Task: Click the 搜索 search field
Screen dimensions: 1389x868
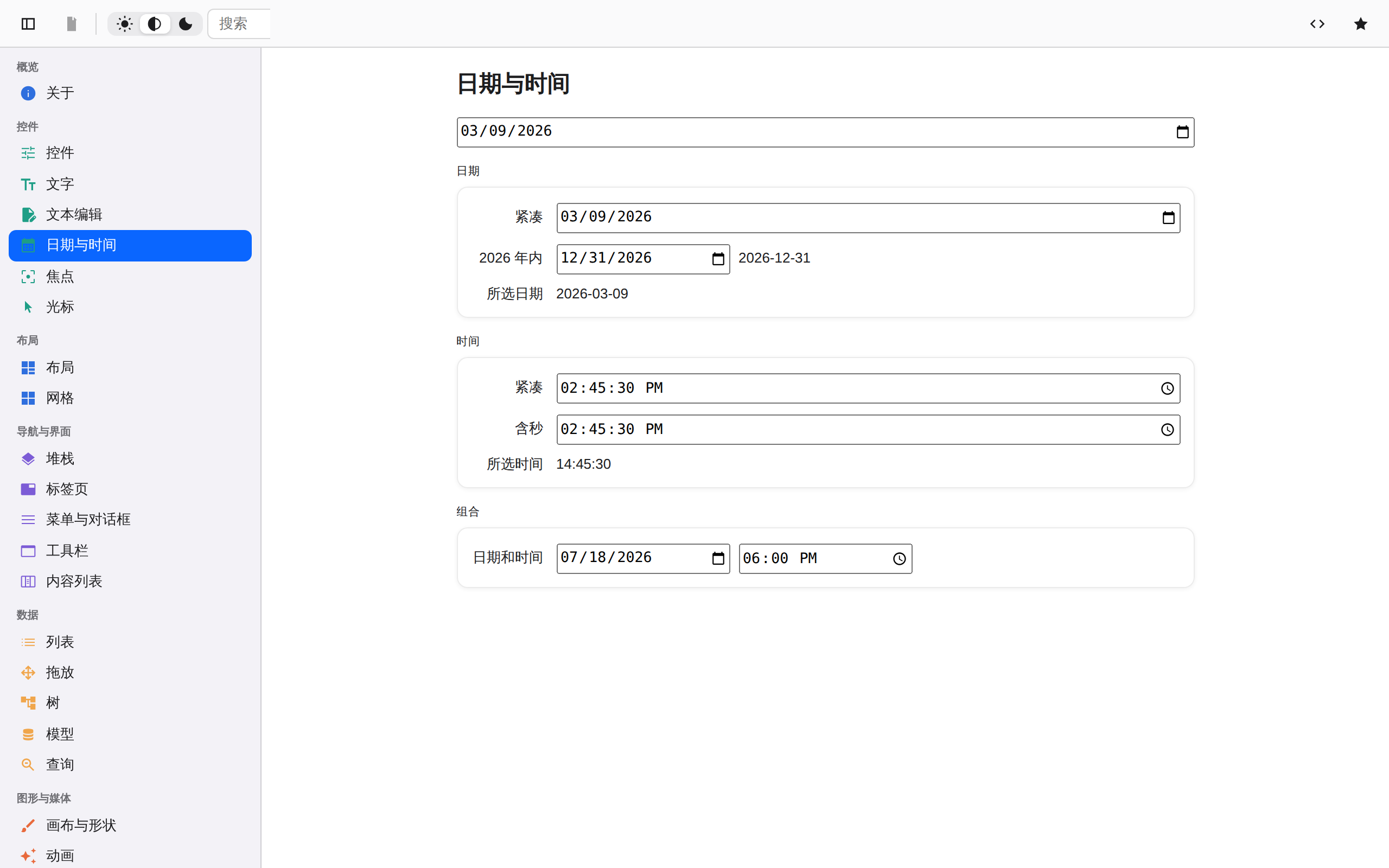Action: coord(239,23)
